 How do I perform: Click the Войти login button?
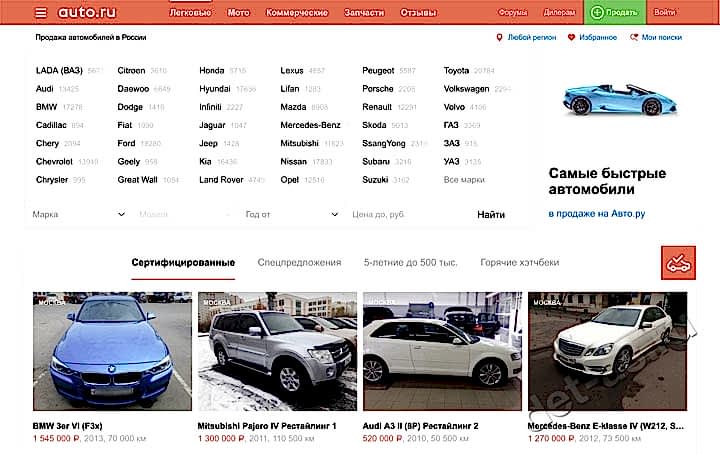pyautogui.click(x=664, y=12)
